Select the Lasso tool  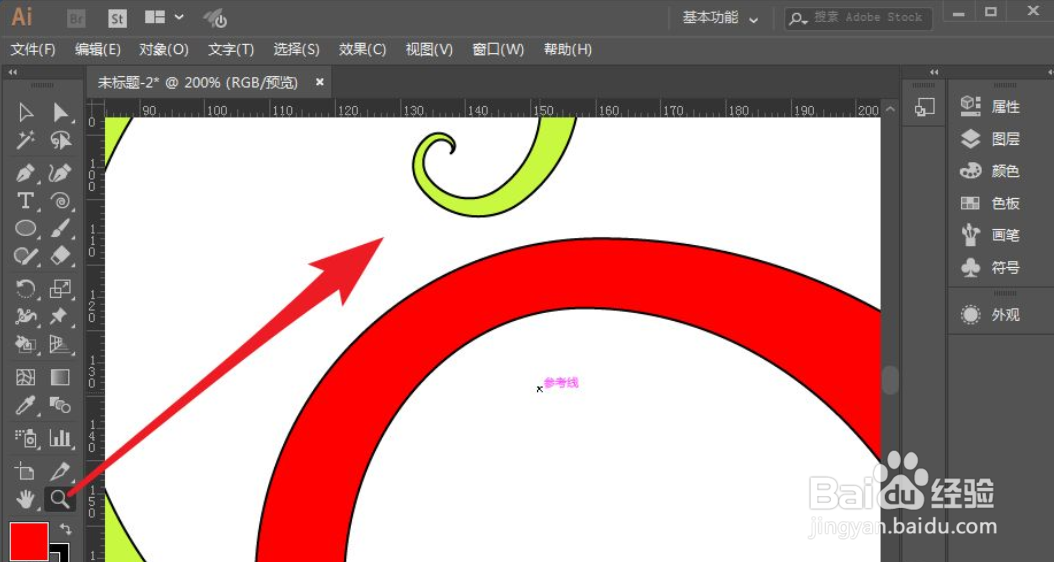click(x=60, y=140)
